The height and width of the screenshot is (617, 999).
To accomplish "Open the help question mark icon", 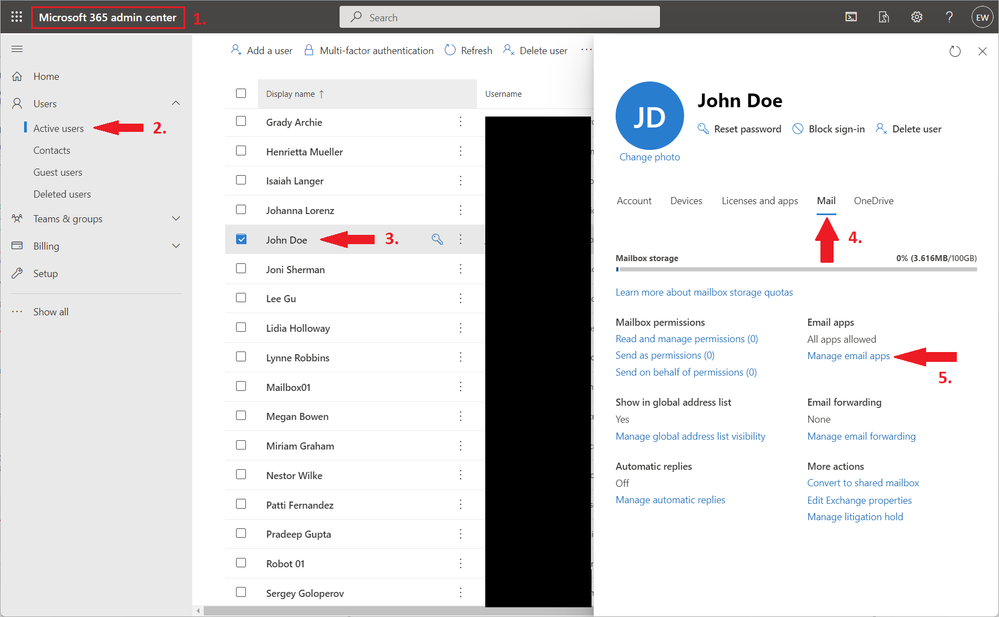I will [949, 17].
